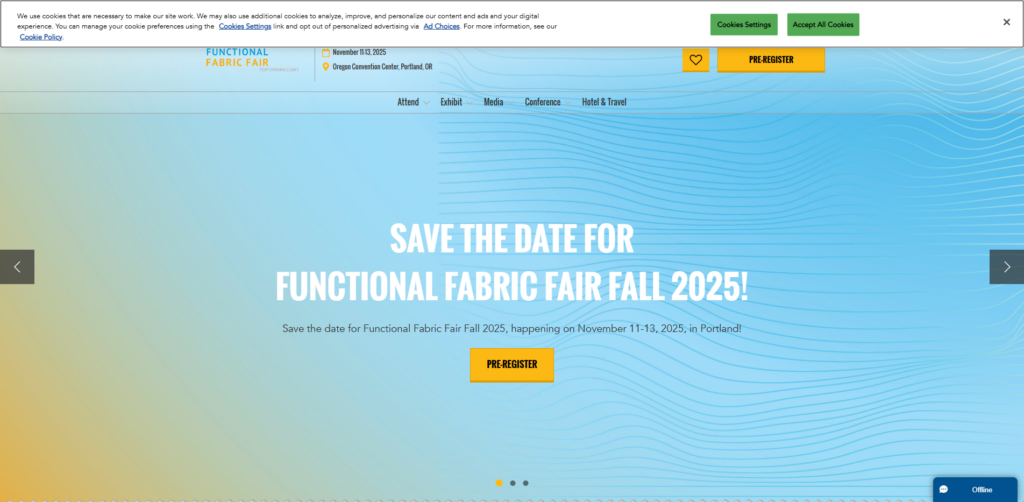1024x502 pixels.
Task: Open the Media navigation item
Action: click(494, 102)
